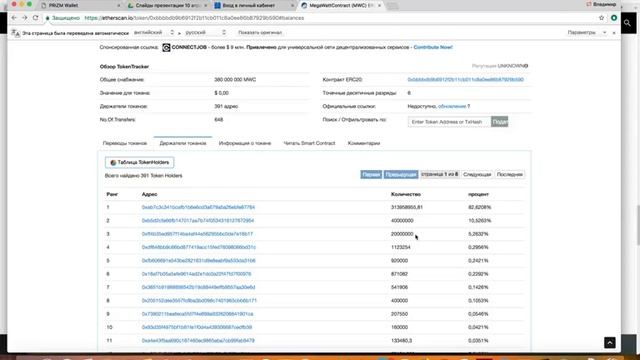Click the Показать оригинал button
Viewport: 640px width, 360px height.
tap(260, 32)
